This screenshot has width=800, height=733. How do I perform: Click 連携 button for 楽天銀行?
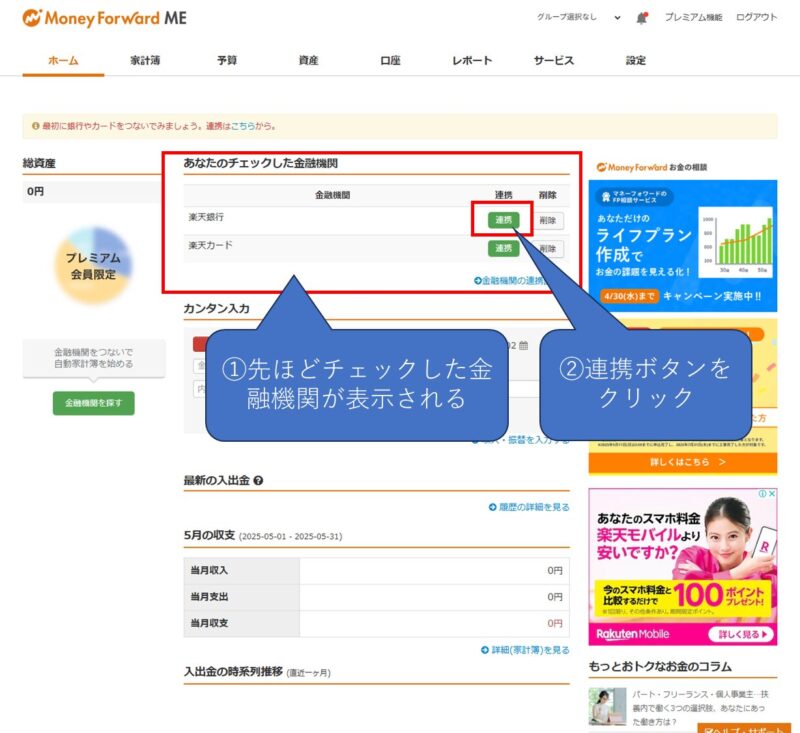pos(503,220)
